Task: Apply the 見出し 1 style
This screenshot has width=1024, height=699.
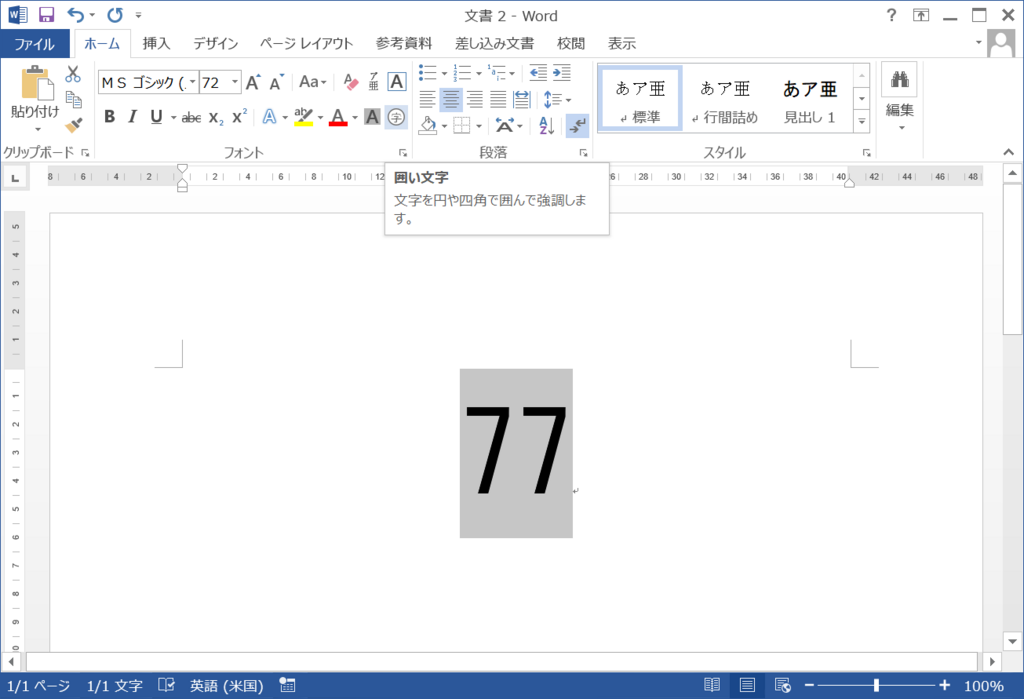Action: tap(810, 97)
